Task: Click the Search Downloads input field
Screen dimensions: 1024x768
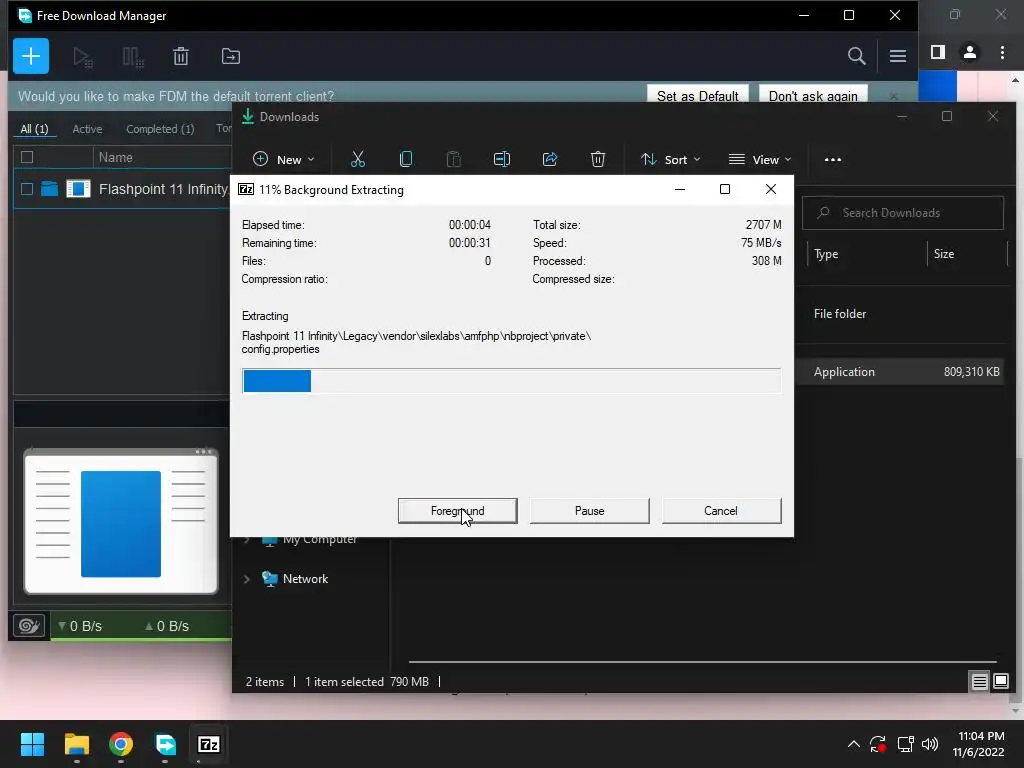Action: [x=903, y=213]
